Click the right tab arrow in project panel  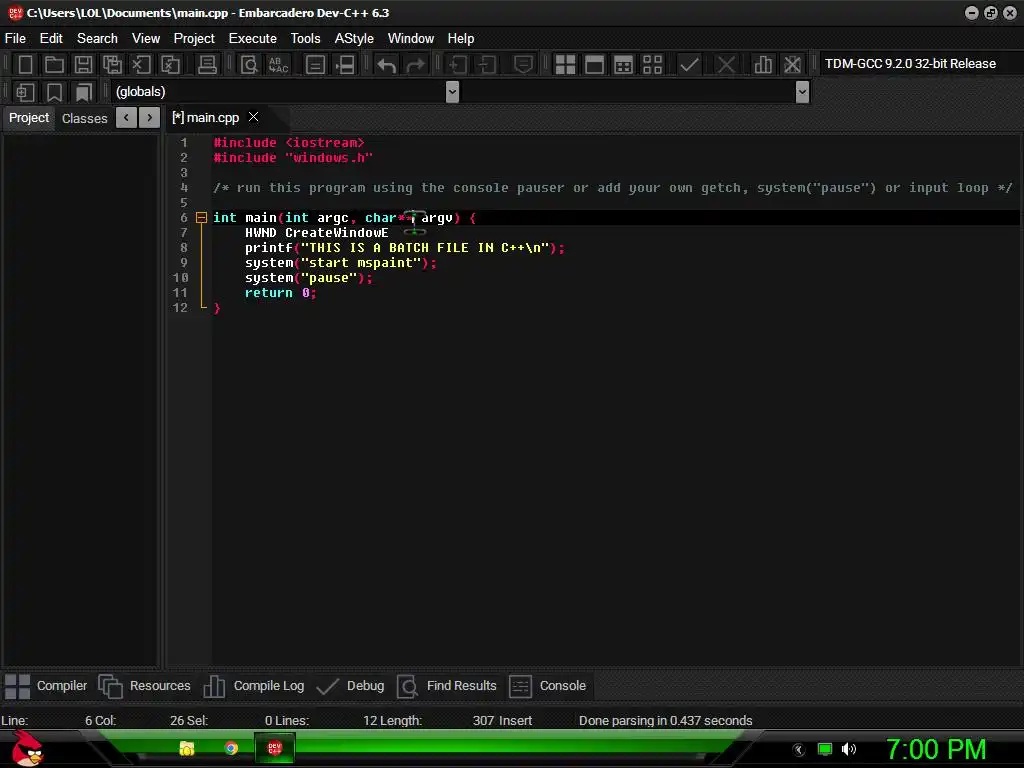tap(150, 118)
